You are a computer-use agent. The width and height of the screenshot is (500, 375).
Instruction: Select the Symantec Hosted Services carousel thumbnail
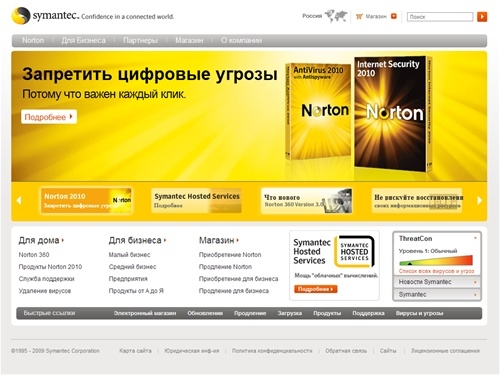pos(196,200)
